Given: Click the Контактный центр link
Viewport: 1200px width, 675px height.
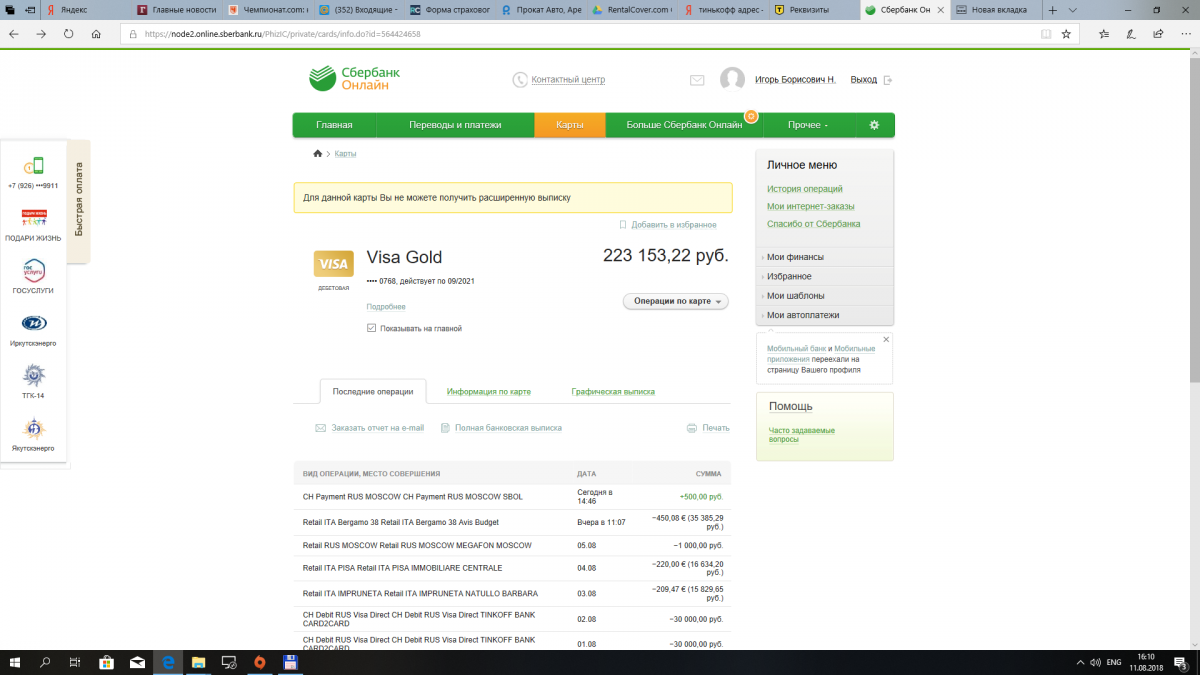Looking at the screenshot, I should (x=568, y=80).
